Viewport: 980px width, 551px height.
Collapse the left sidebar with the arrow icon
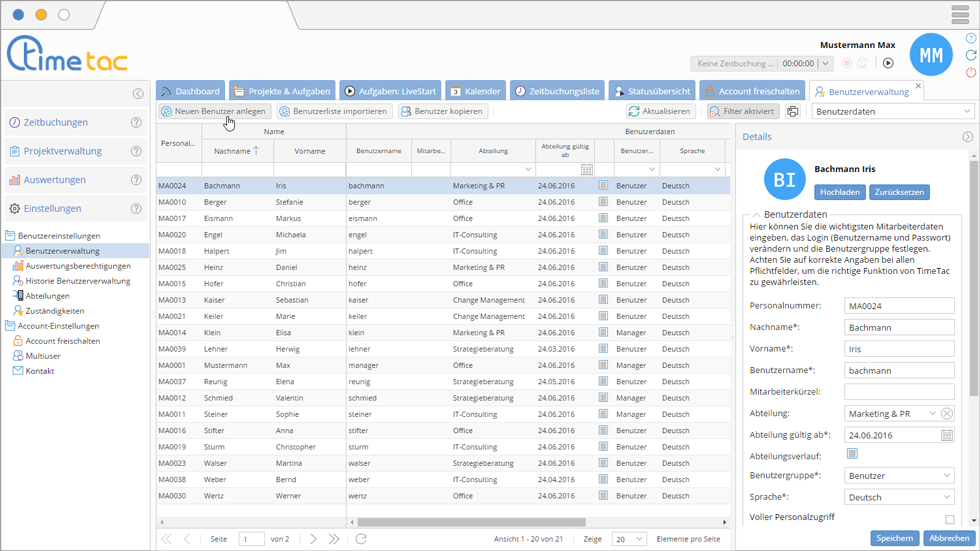pyautogui.click(x=138, y=94)
